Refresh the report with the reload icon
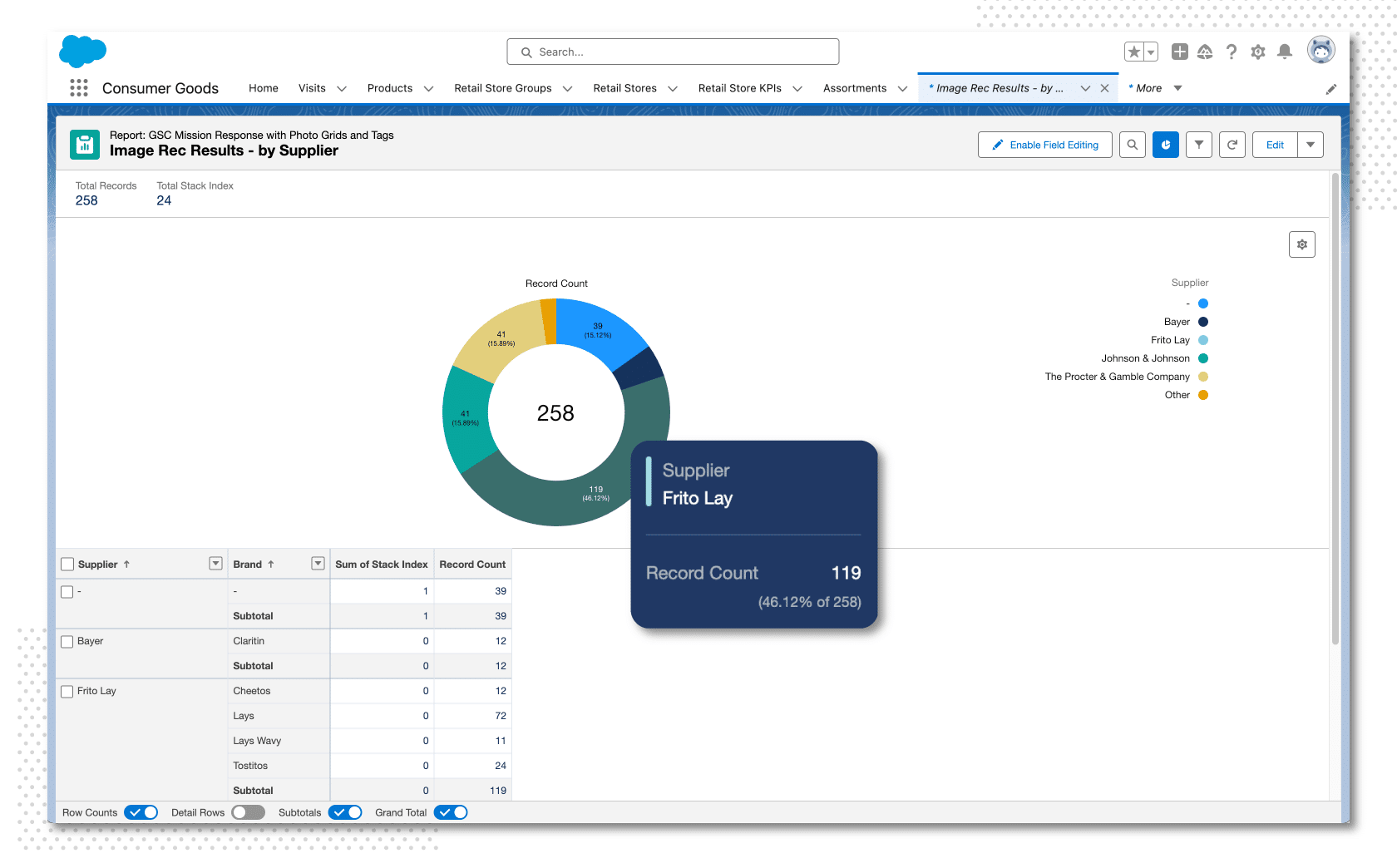The image size is (1397, 868). coord(1232,145)
